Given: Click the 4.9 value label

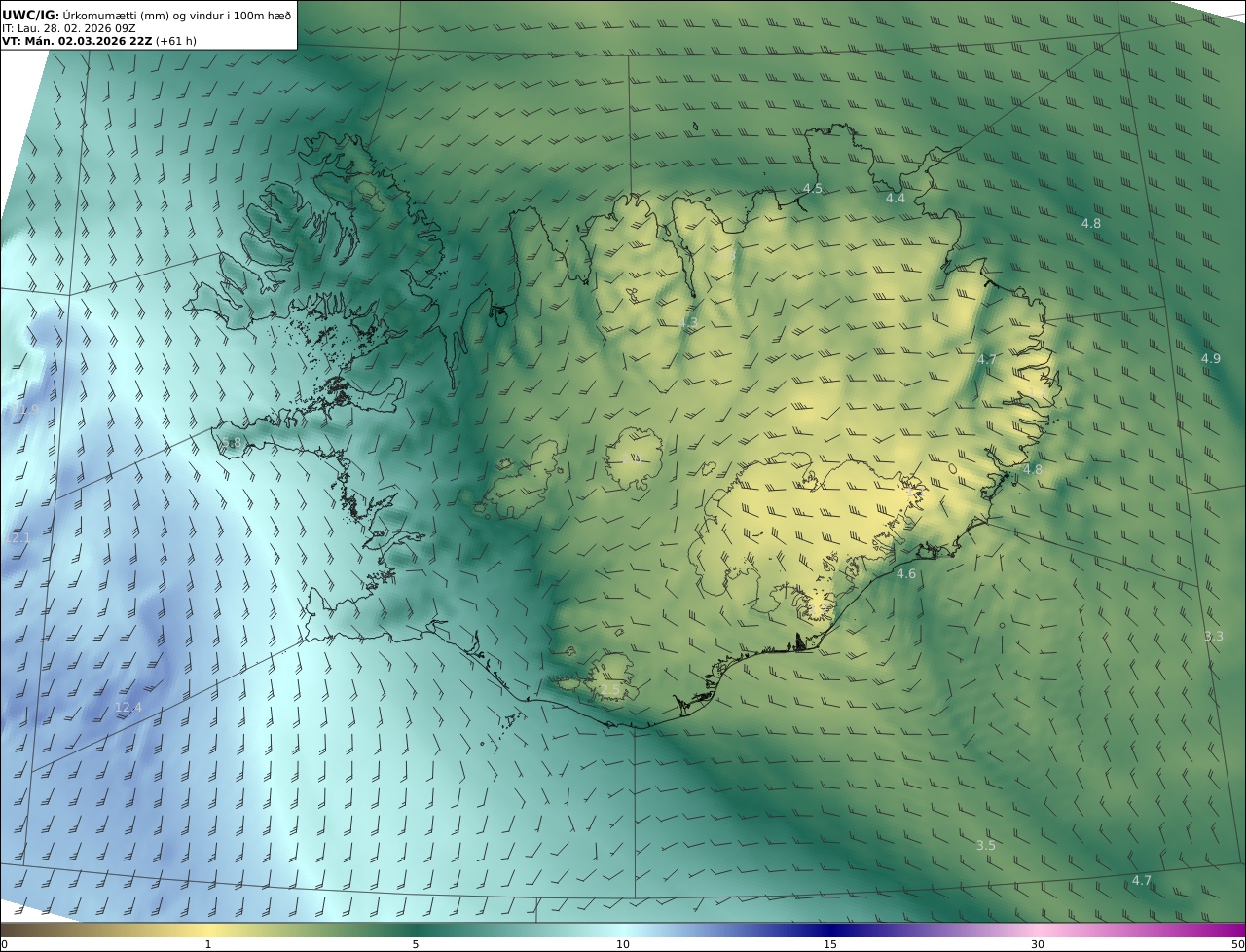Looking at the screenshot, I should (1211, 359).
